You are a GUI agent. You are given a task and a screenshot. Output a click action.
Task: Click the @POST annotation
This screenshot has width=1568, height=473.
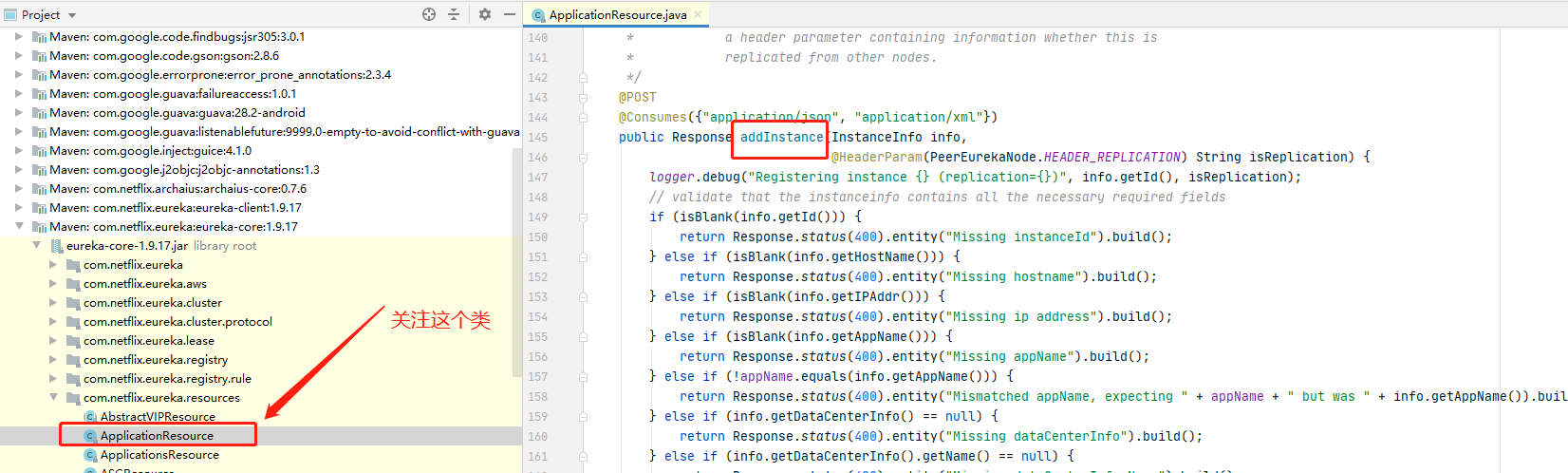638,98
